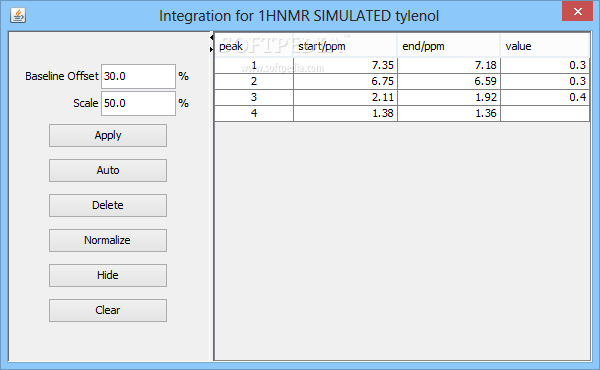Collapse the left panel with the left arrow on the divider

click(x=212, y=37)
